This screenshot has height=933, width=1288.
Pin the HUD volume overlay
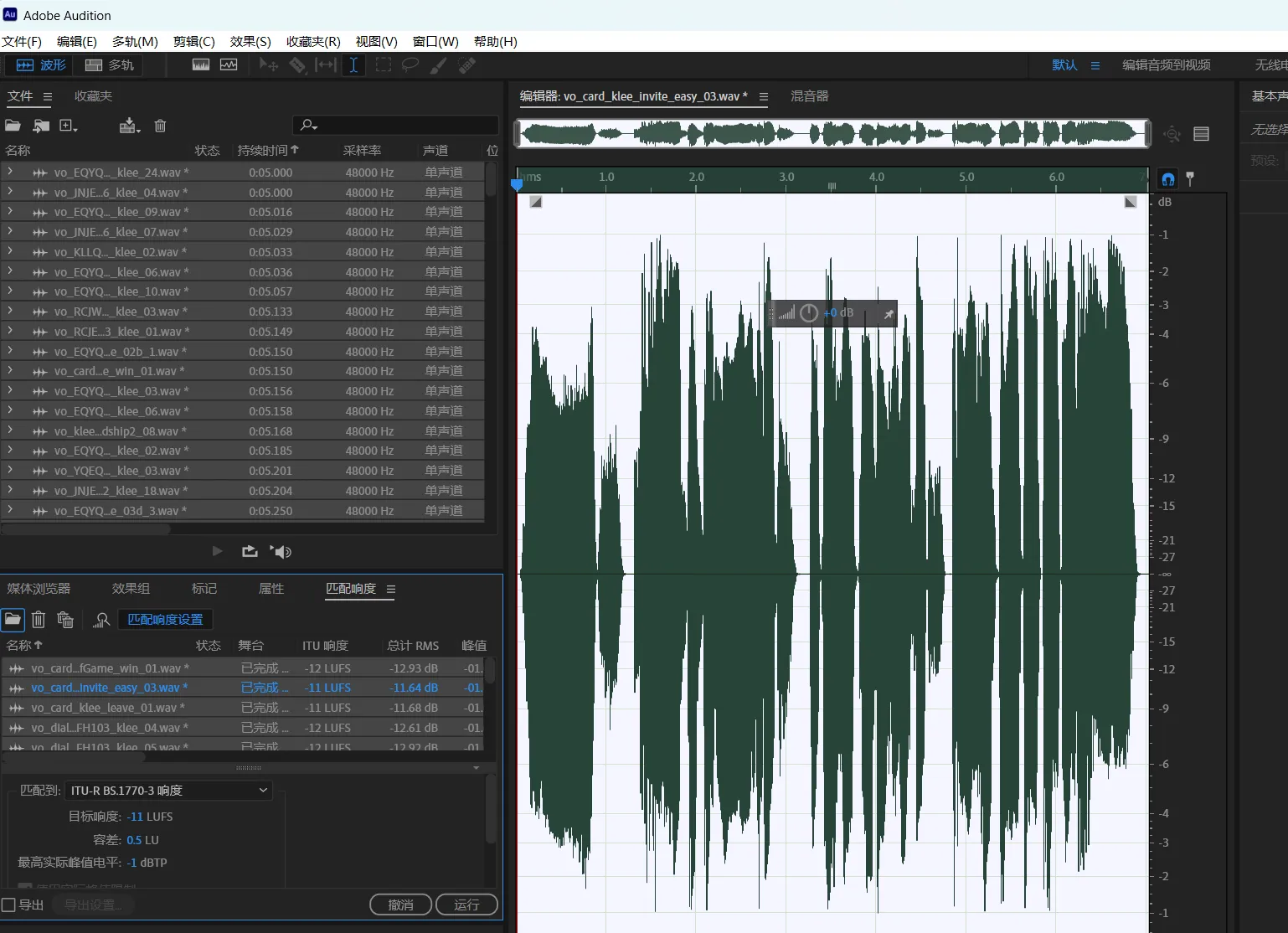tap(888, 313)
